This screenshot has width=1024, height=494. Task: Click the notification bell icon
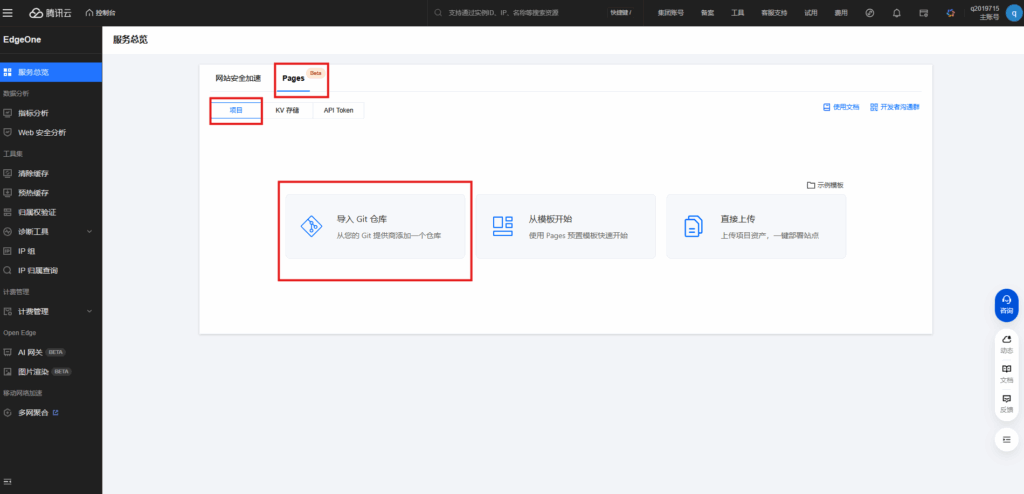(896, 13)
